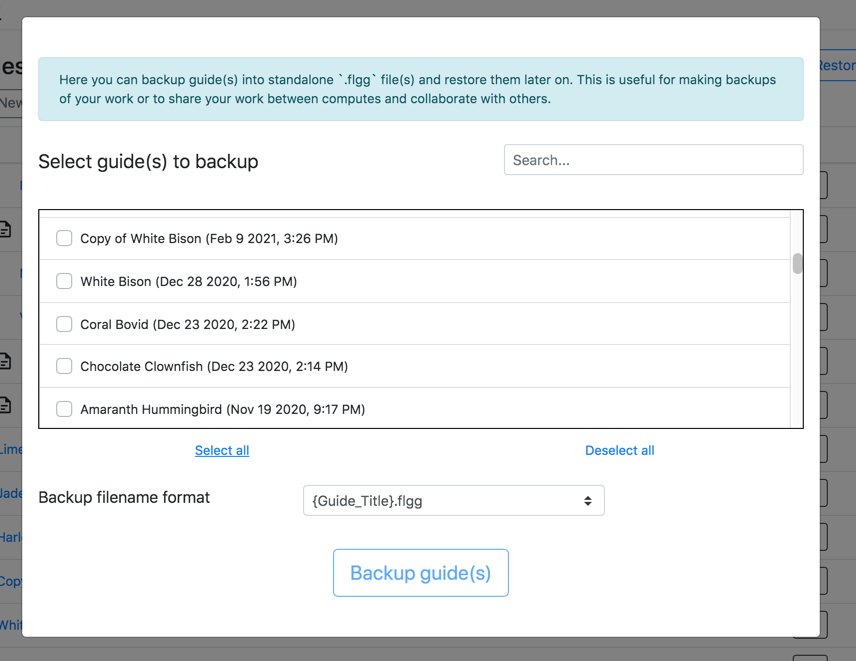856x661 pixels.
Task: Click the document icon beside the topmost background guide
Action: click(x=5, y=229)
